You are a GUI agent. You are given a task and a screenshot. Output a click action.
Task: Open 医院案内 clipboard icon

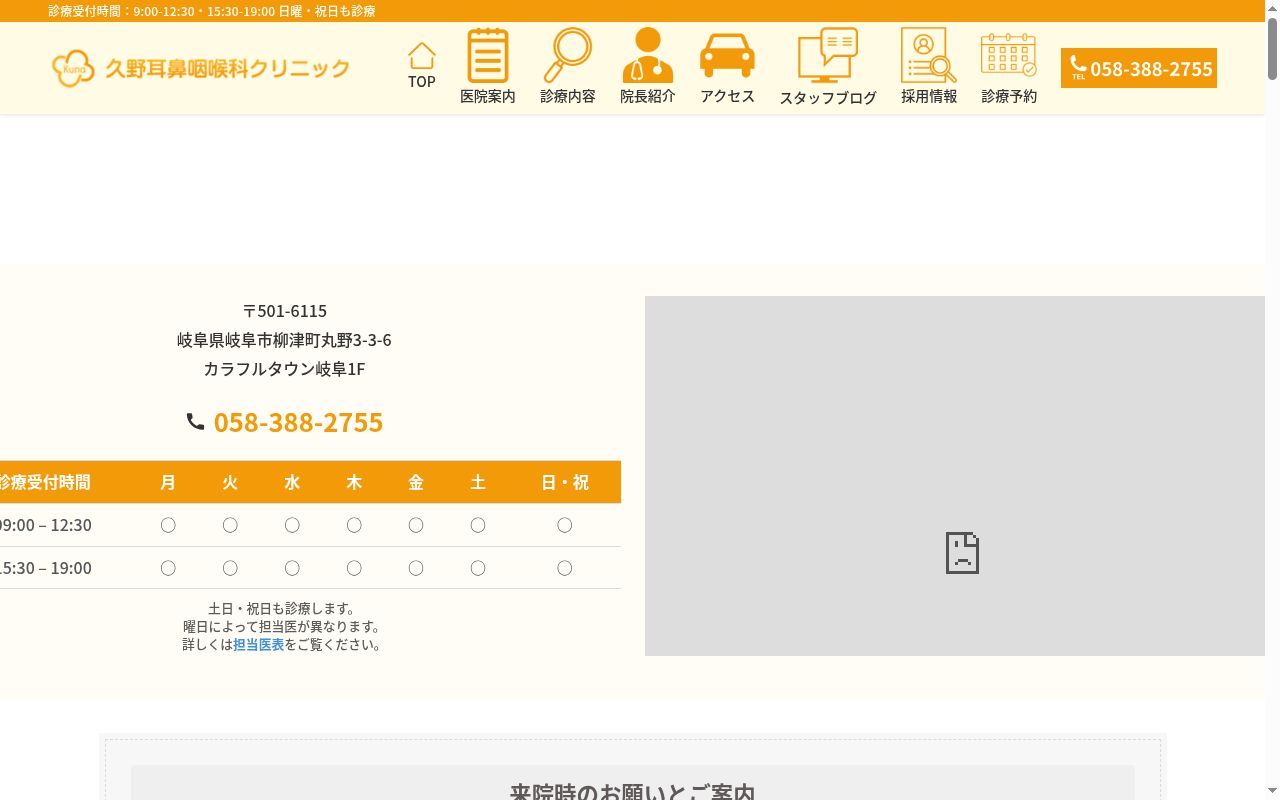tap(488, 55)
